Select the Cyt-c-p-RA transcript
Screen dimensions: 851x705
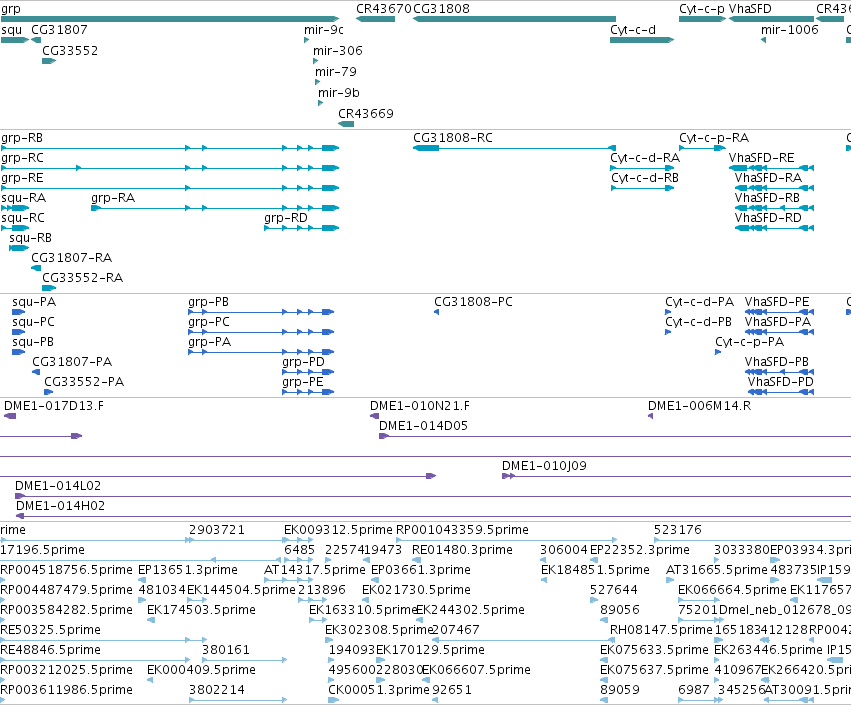[x=702, y=148]
